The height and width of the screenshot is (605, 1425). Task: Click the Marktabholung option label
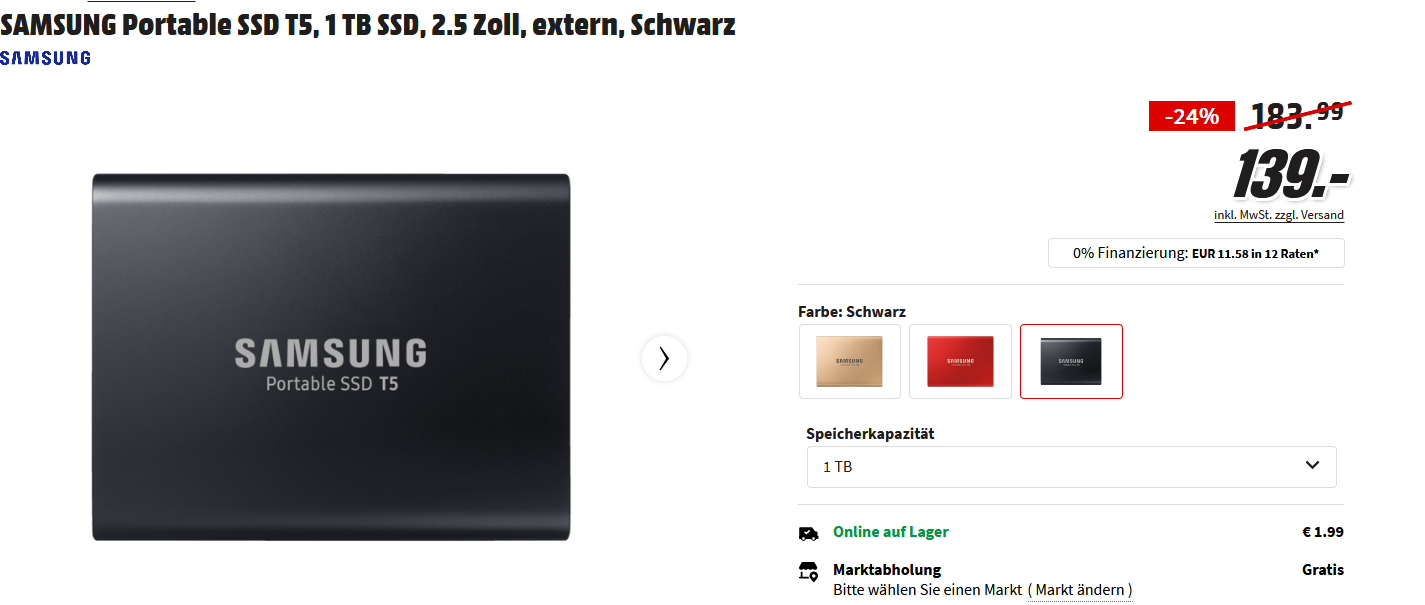pyautogui.click(x=887, y=570)
